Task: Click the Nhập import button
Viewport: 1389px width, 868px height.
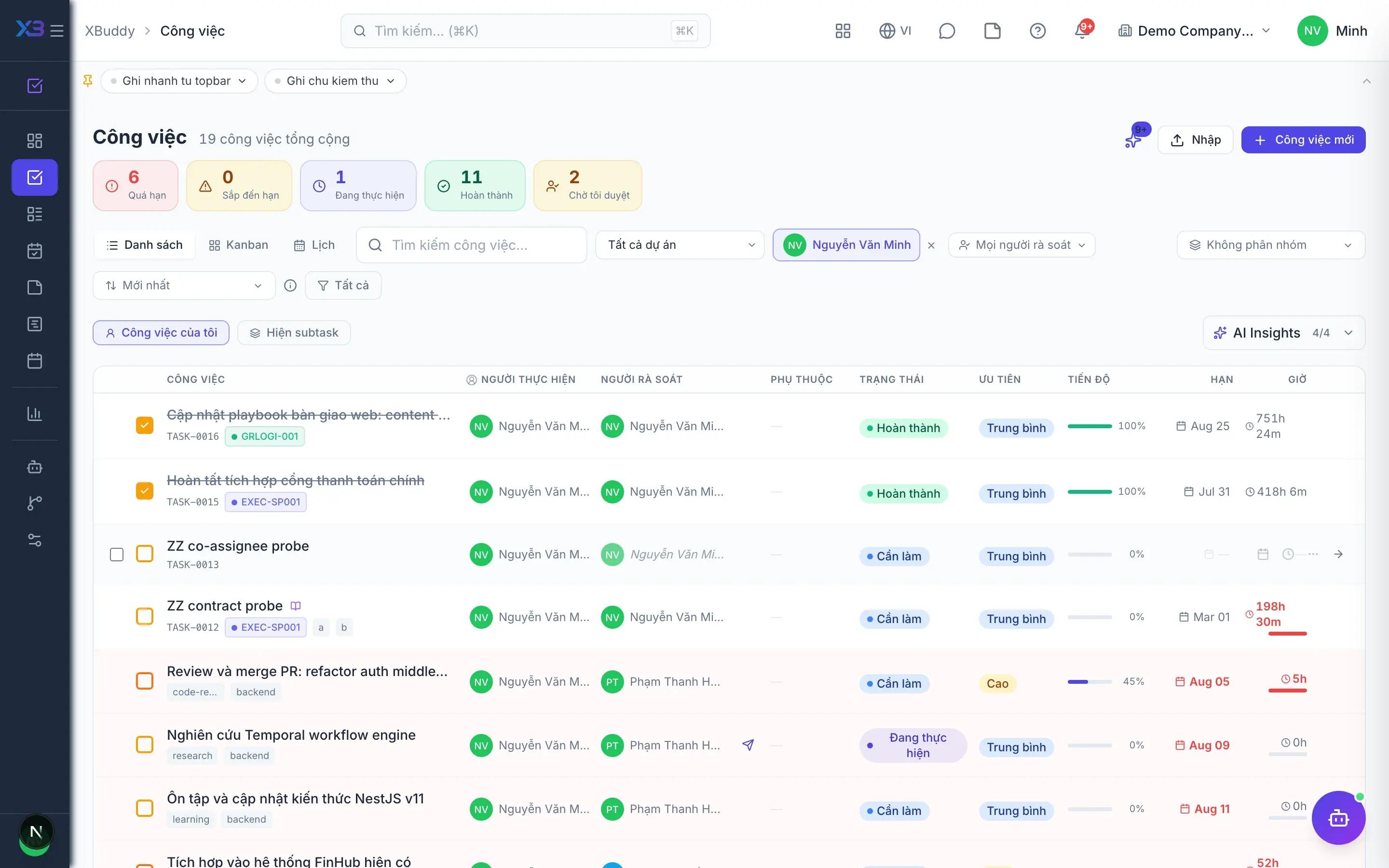Action: tap(1196, 139)
